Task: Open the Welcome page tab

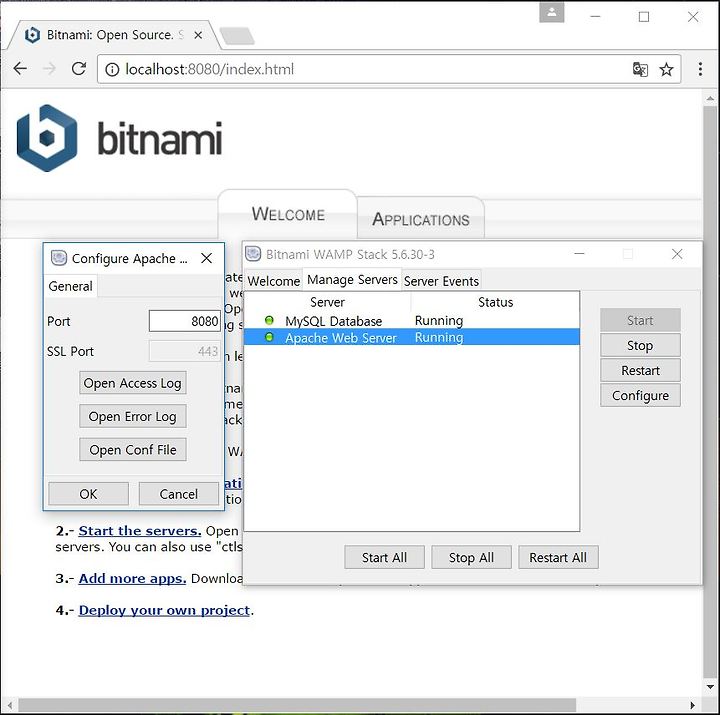Action: click(x=288, y=214)
